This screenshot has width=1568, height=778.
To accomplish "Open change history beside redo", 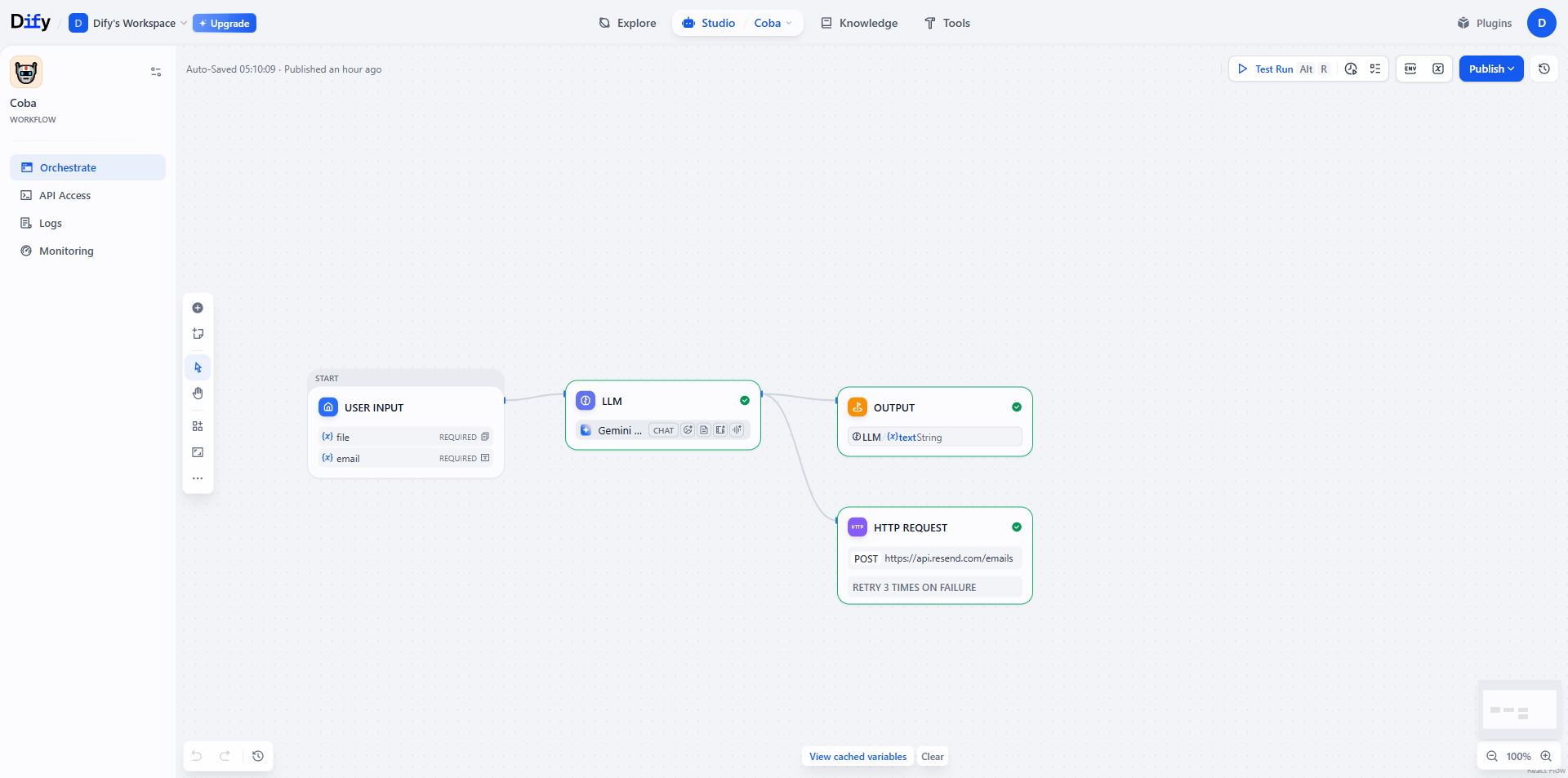I will (x=258, y=756).
